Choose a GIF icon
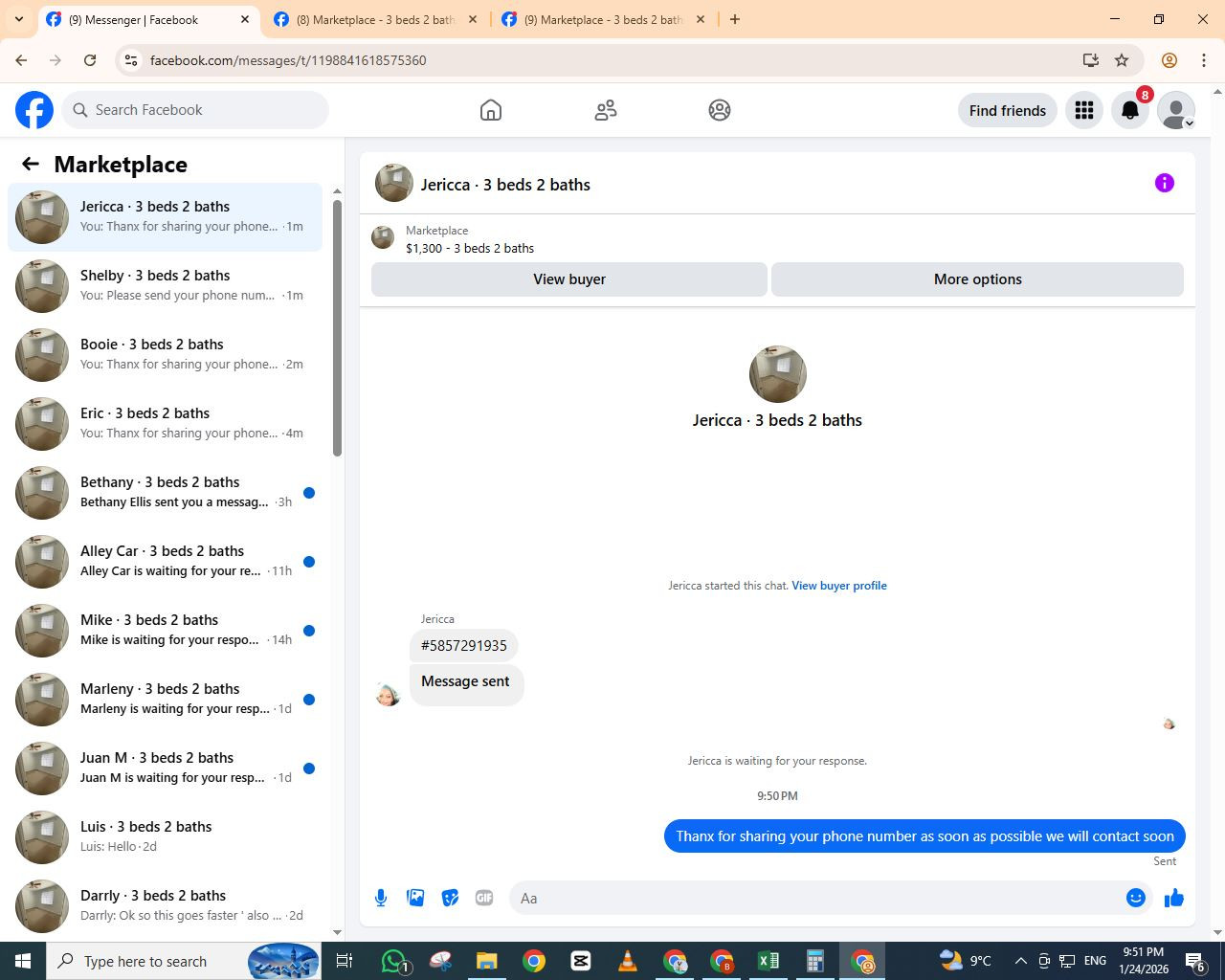The height and width of the screenshot is (980, 1225). (x=484, y=898)
